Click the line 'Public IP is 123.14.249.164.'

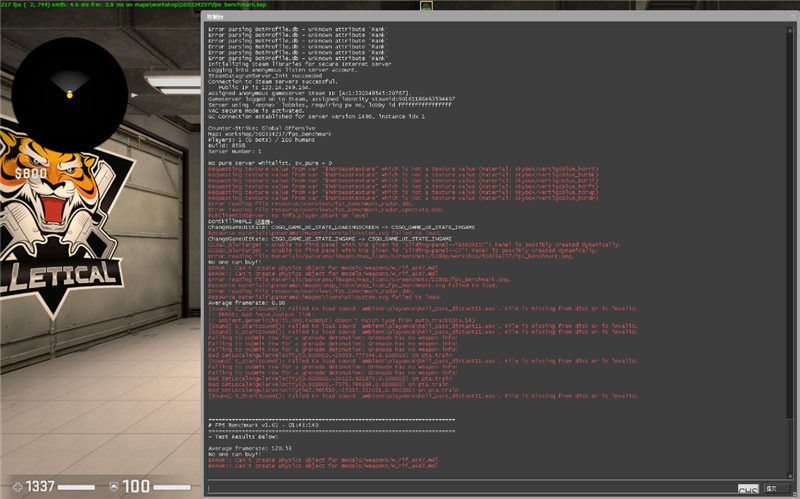click(264, 87)
